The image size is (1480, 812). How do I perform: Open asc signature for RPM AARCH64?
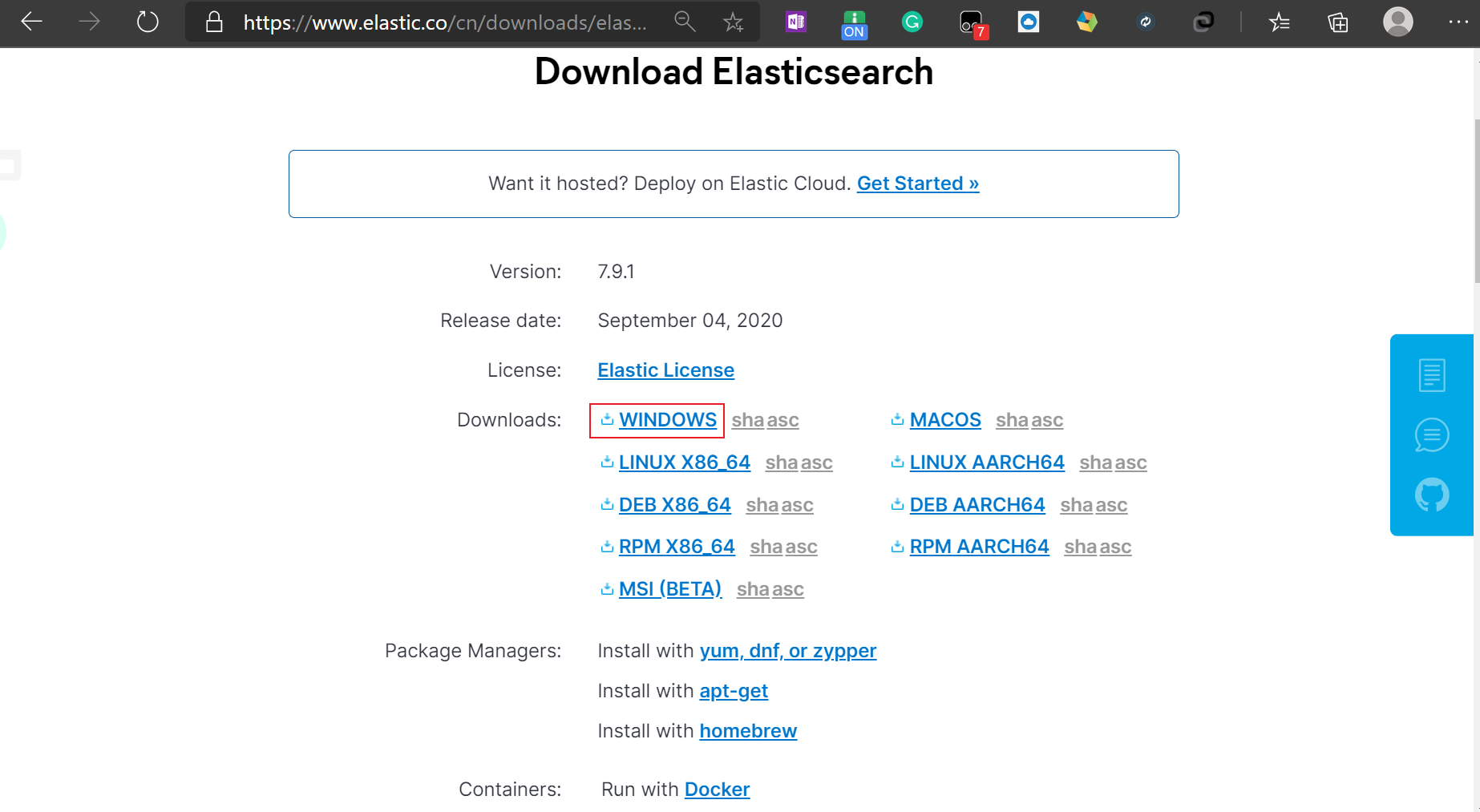pos(1115,547)
